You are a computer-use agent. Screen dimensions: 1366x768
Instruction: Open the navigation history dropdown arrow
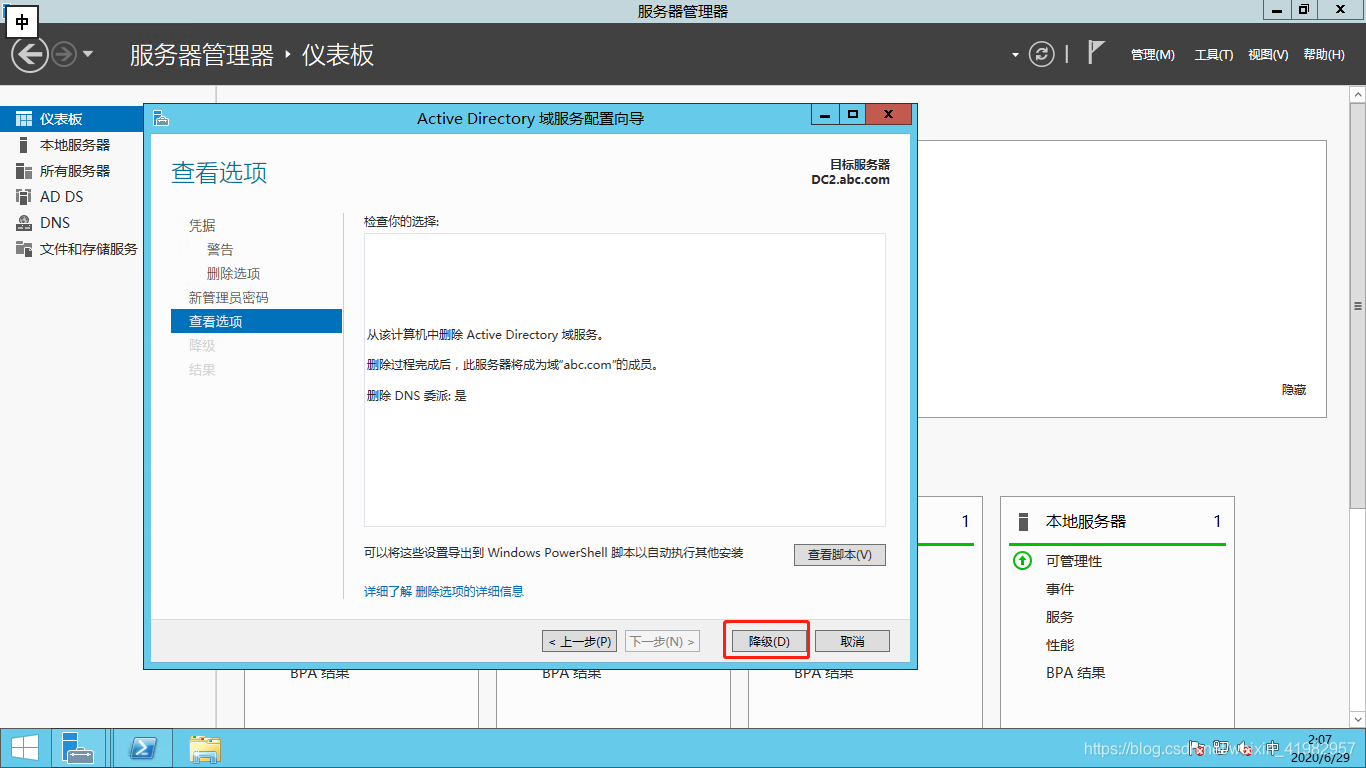[x=88, y=54]
